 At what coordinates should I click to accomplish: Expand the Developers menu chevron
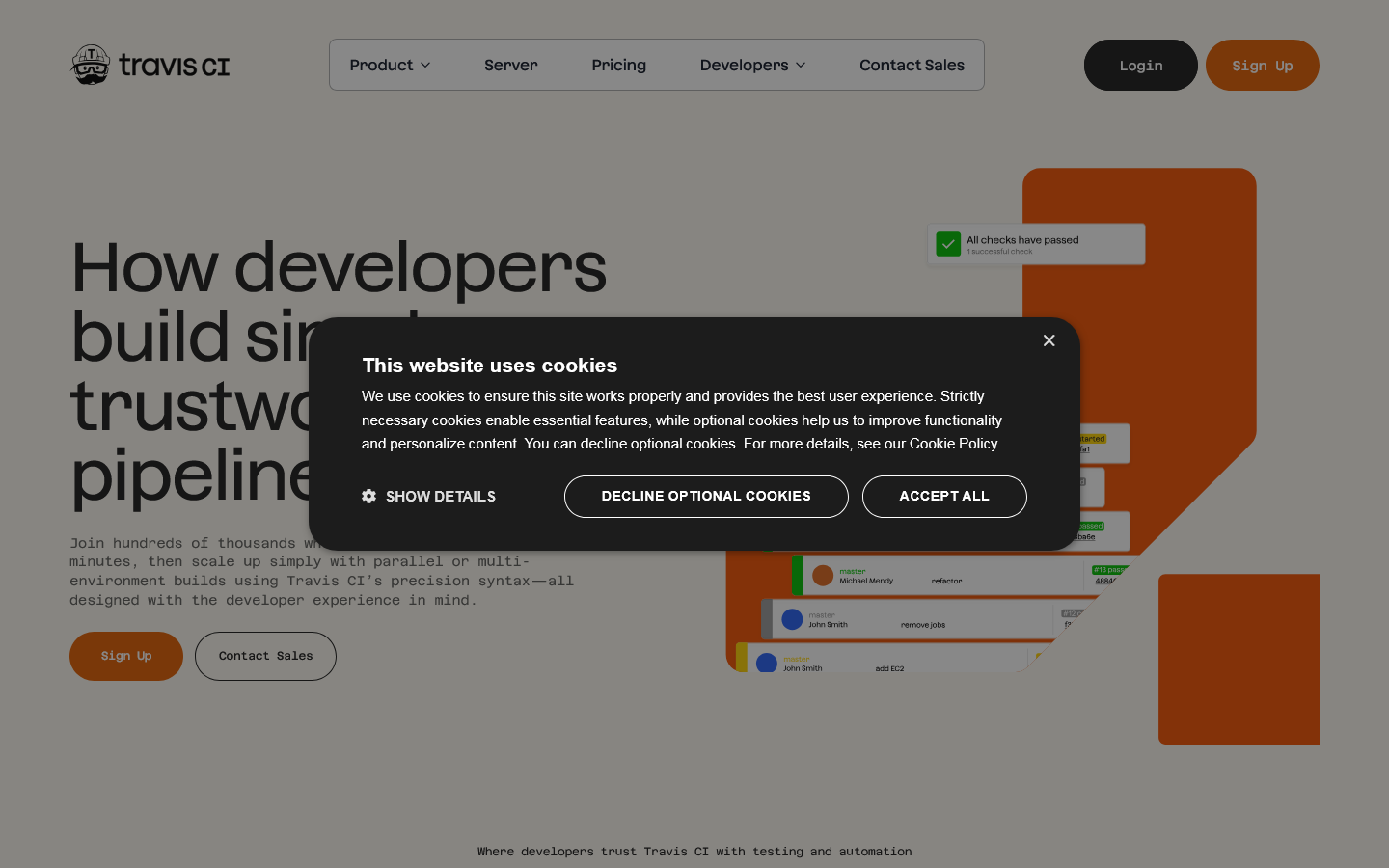pyautogui.click(x=801, y=66)
